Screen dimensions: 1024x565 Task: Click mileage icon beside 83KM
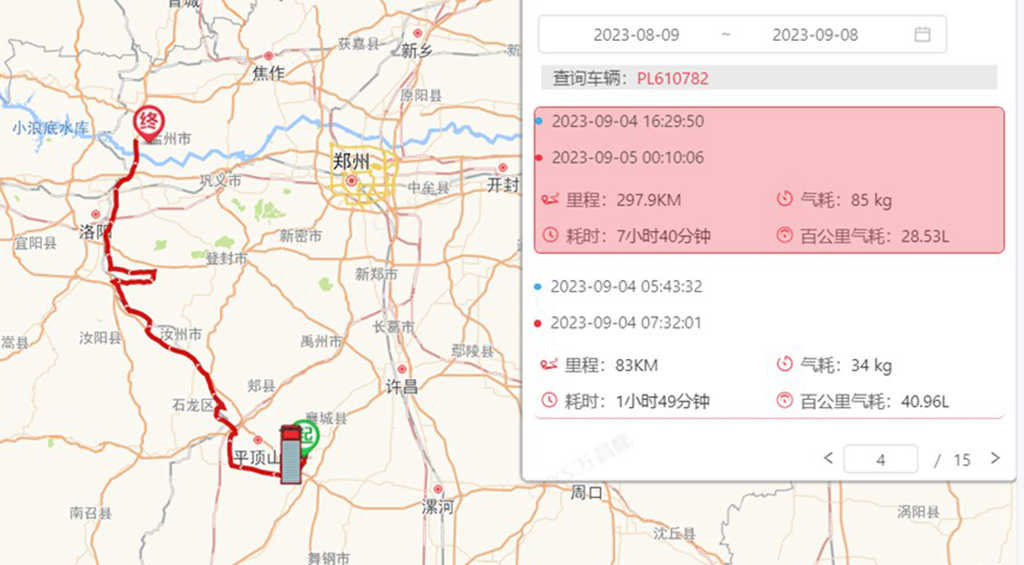[x=549, y=365]
